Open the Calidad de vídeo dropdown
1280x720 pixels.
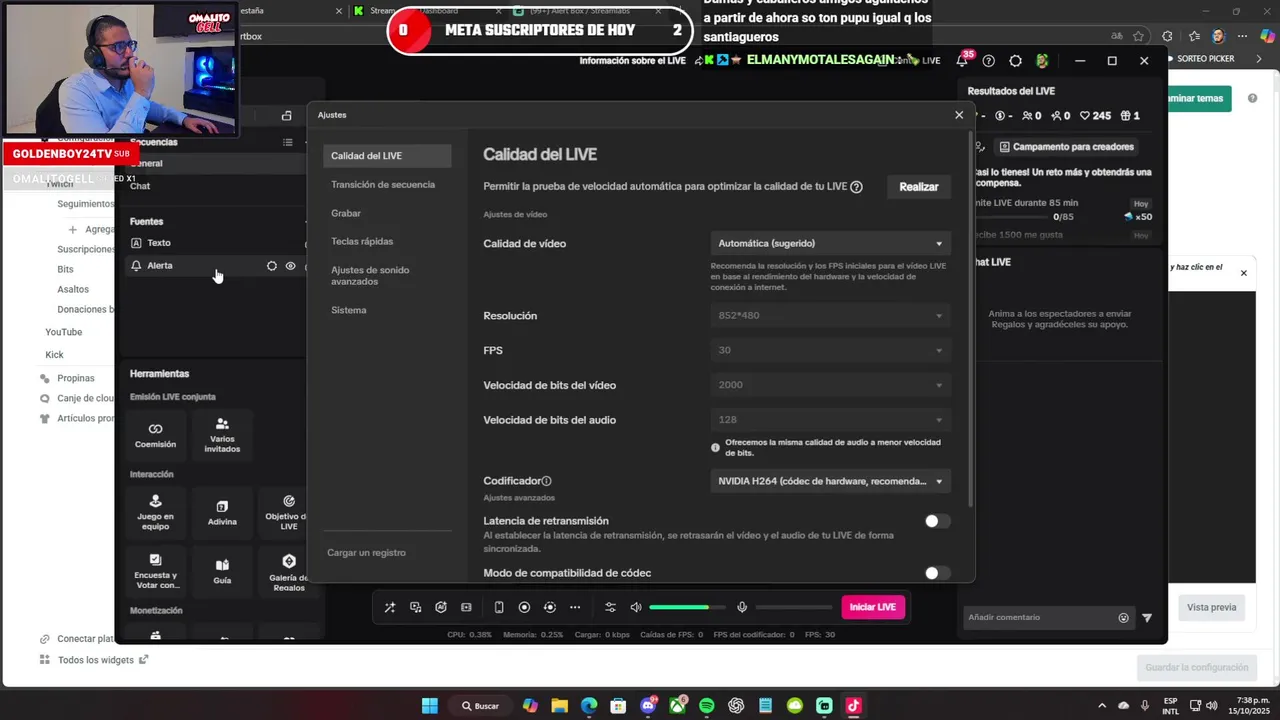coord(830,243)
